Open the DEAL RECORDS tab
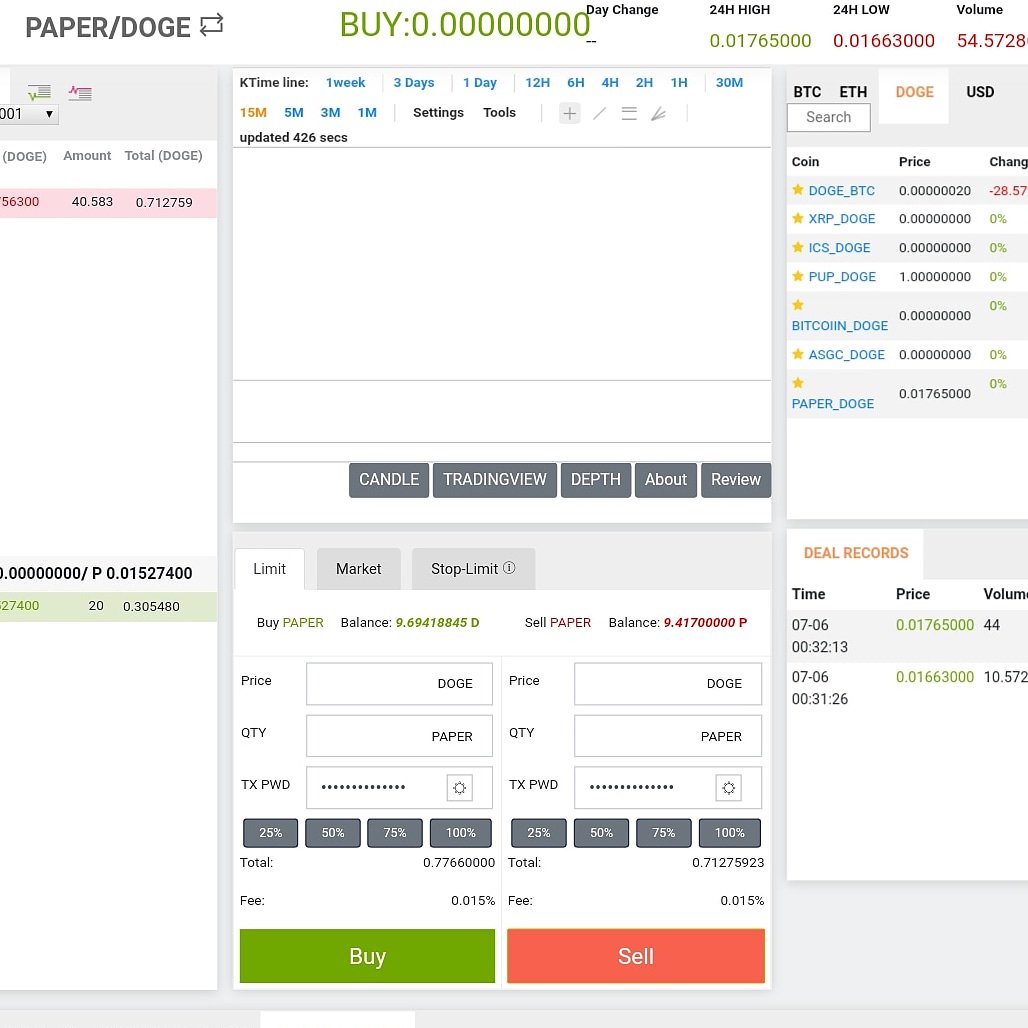 point(856,553)
